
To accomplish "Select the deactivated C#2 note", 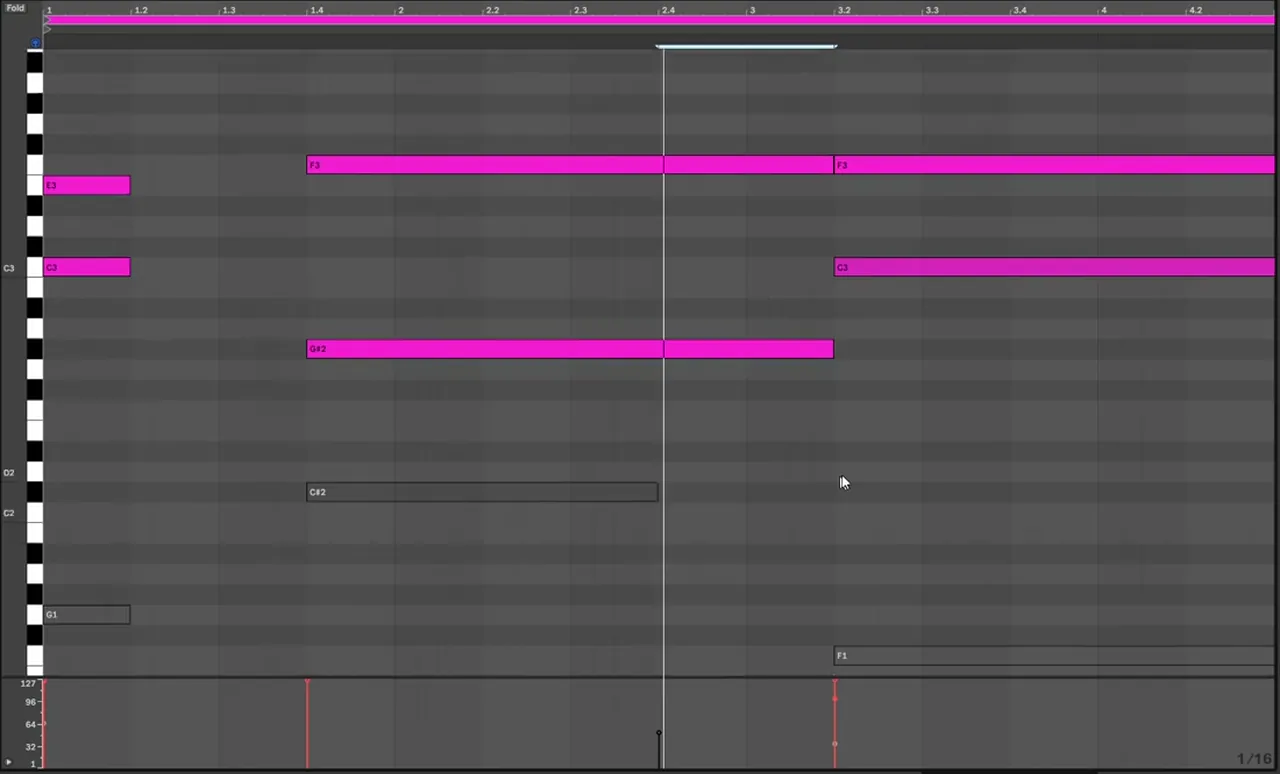I will [482, 492].
